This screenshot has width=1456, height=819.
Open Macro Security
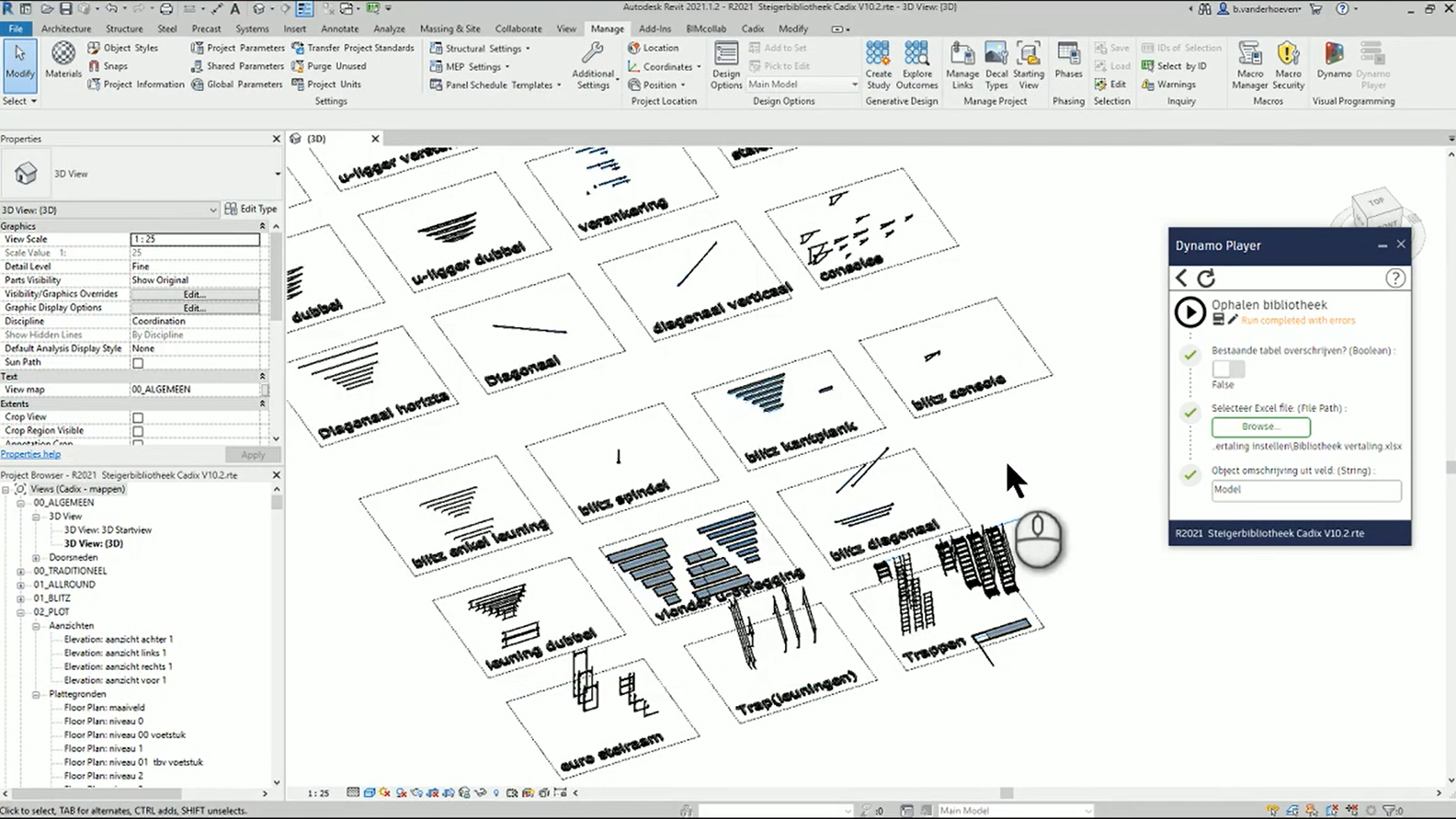1288,66
